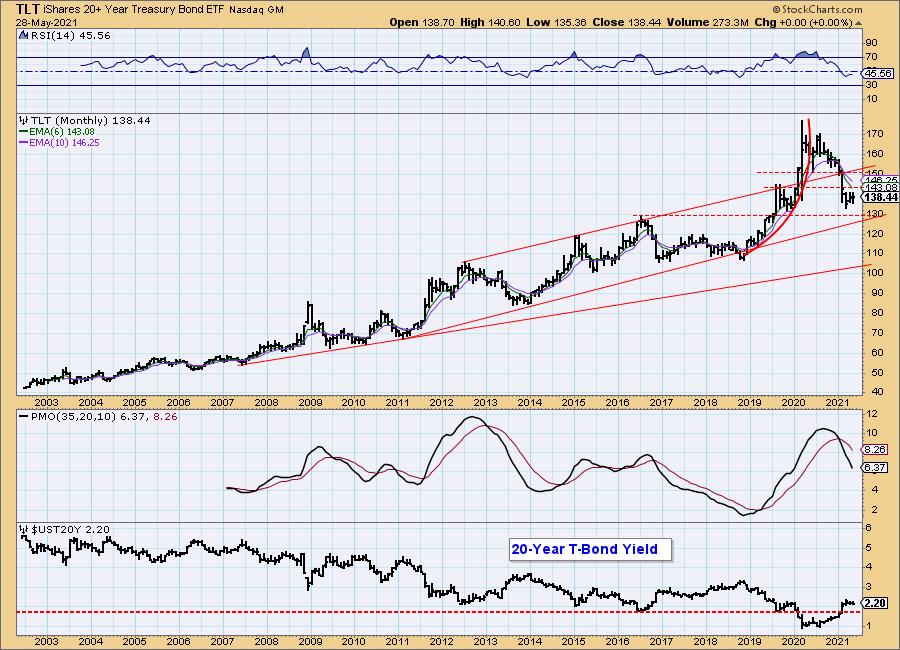
Task: Click the EMA(6) 143.08 legend text
Action: click(x=62, y=131)
